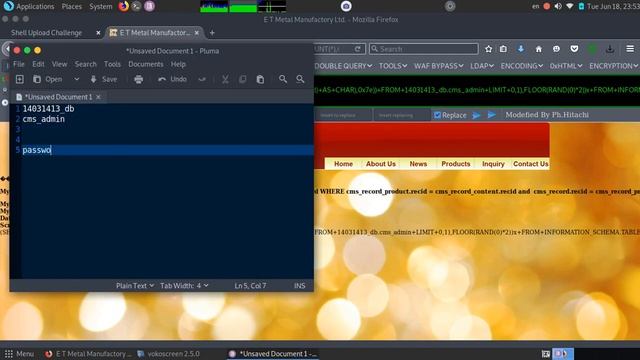Click the insert string to replace field
640x360 pixels.
tap(343, 115)
